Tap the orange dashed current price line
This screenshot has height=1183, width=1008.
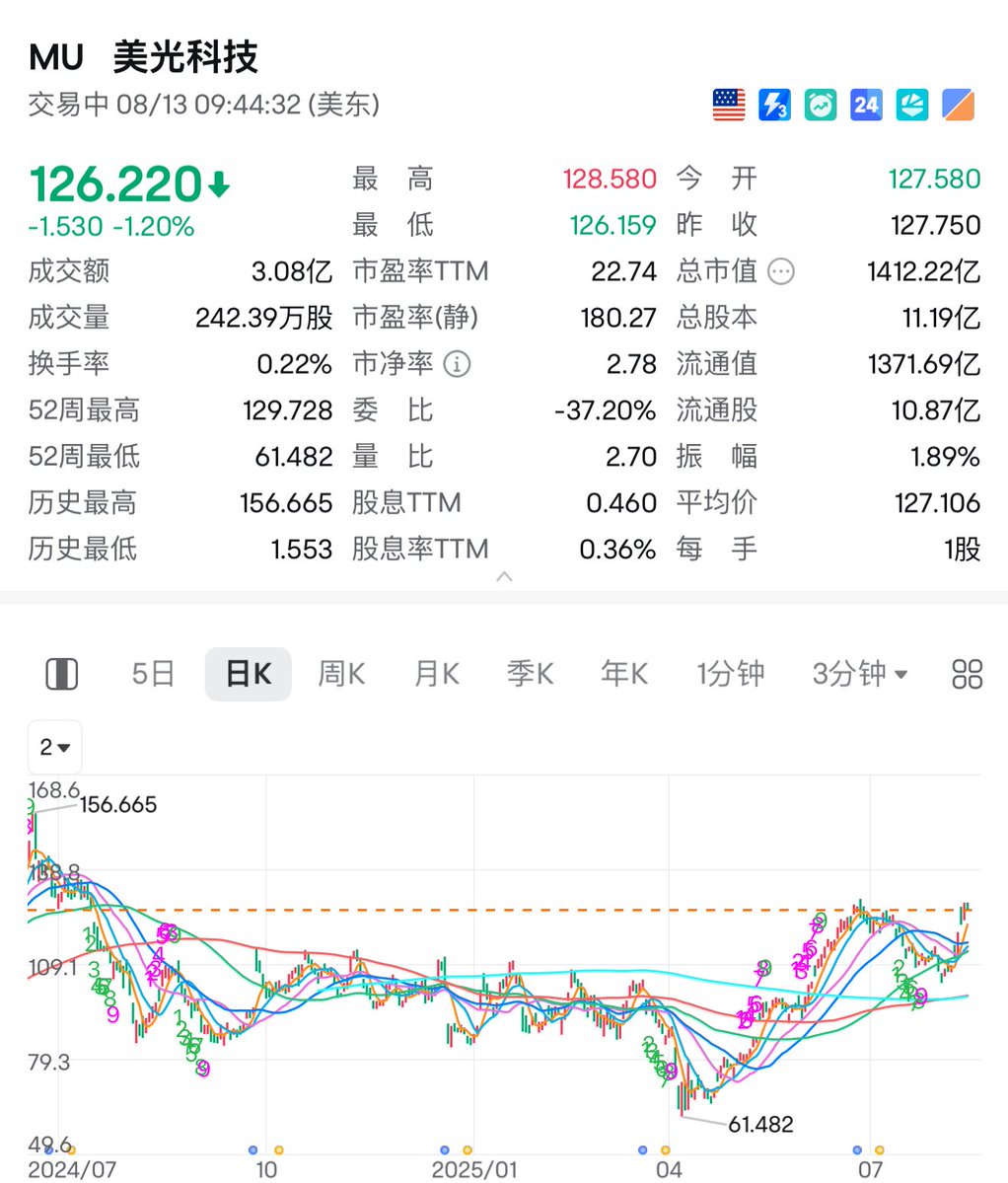pos(504,910)
